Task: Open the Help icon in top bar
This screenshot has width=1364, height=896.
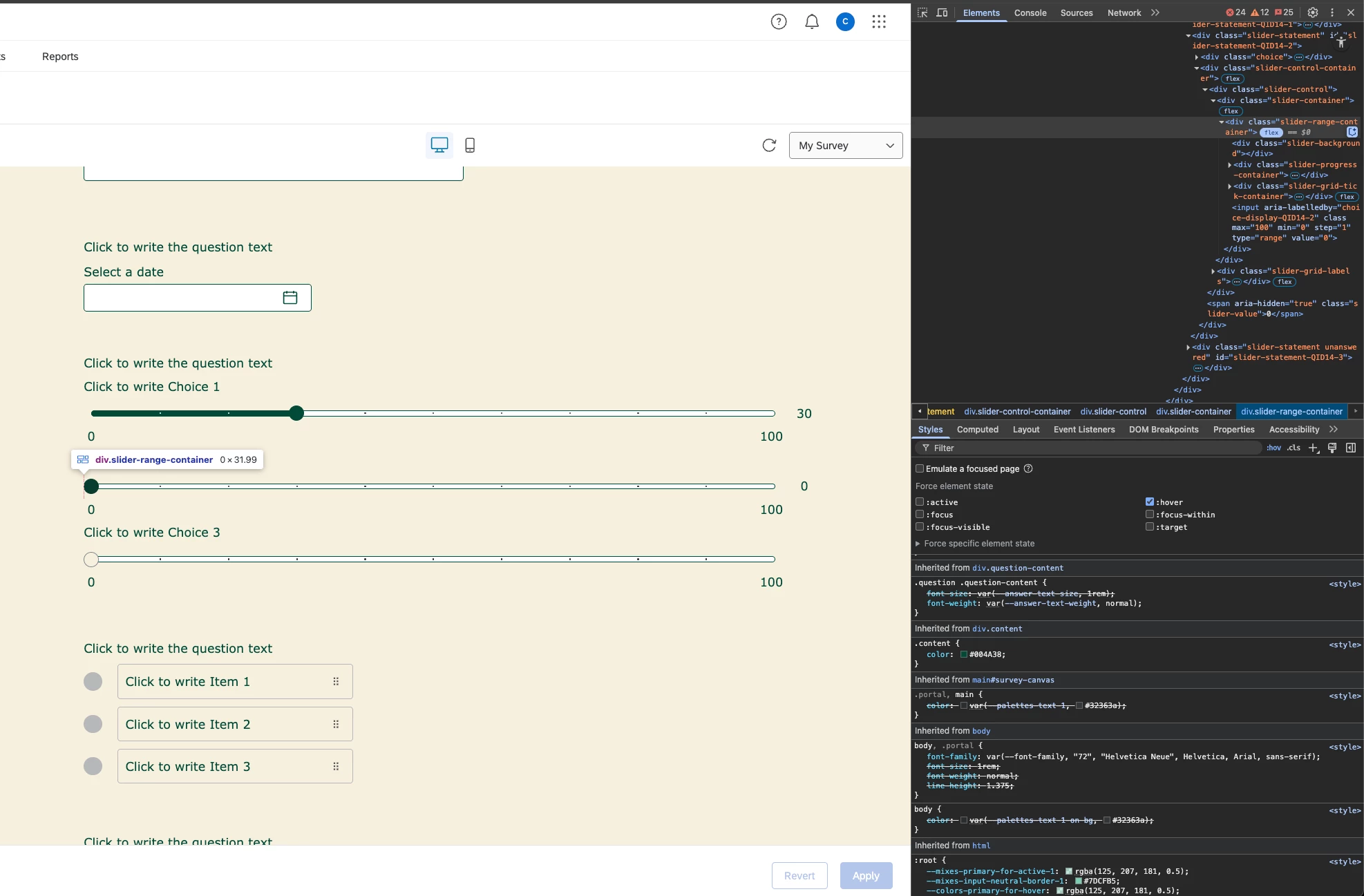Action: pyautogui.click(x=779, y=22)
